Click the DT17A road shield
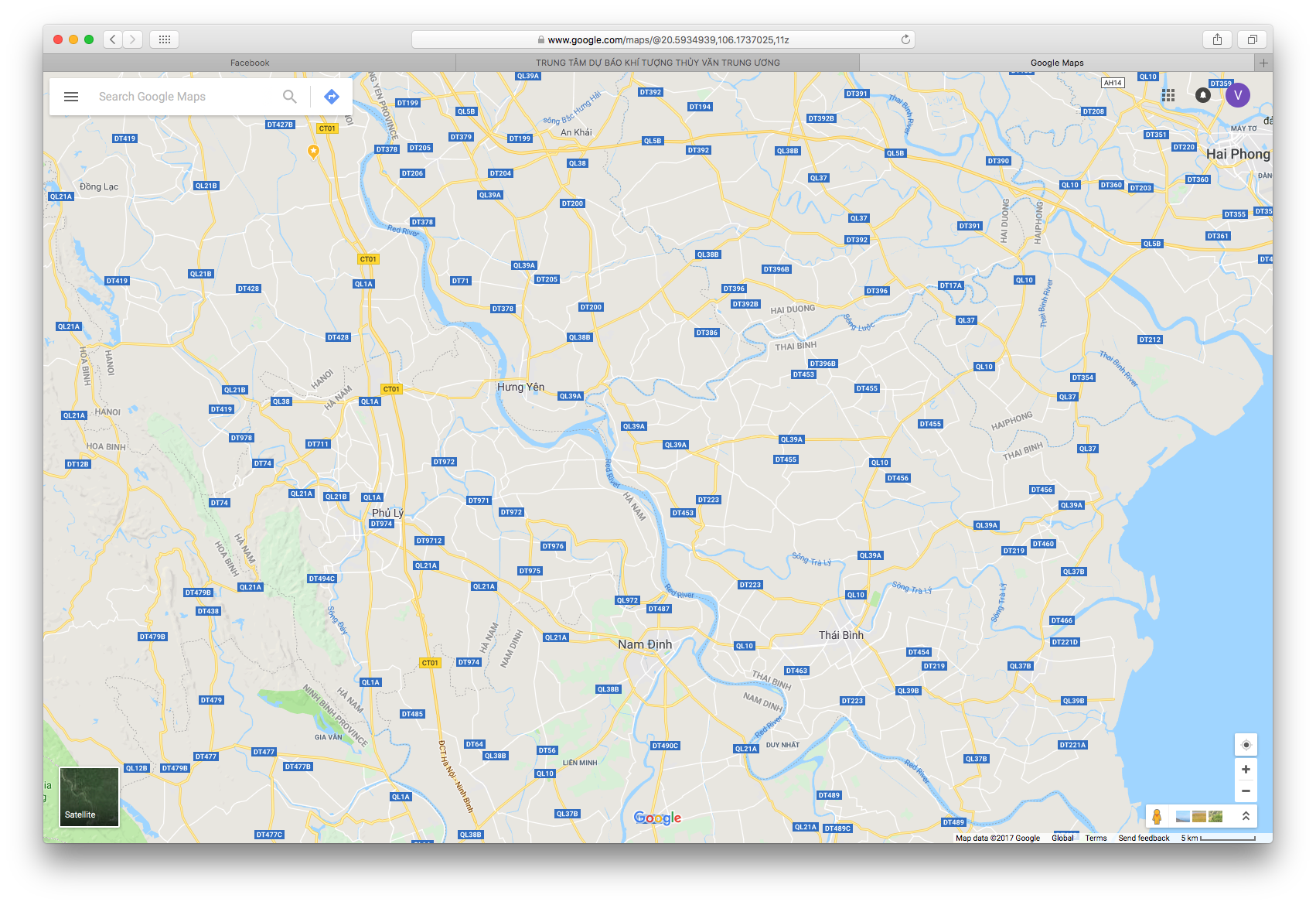This screenshot has width=1316, height=905. tap(951, 285)
